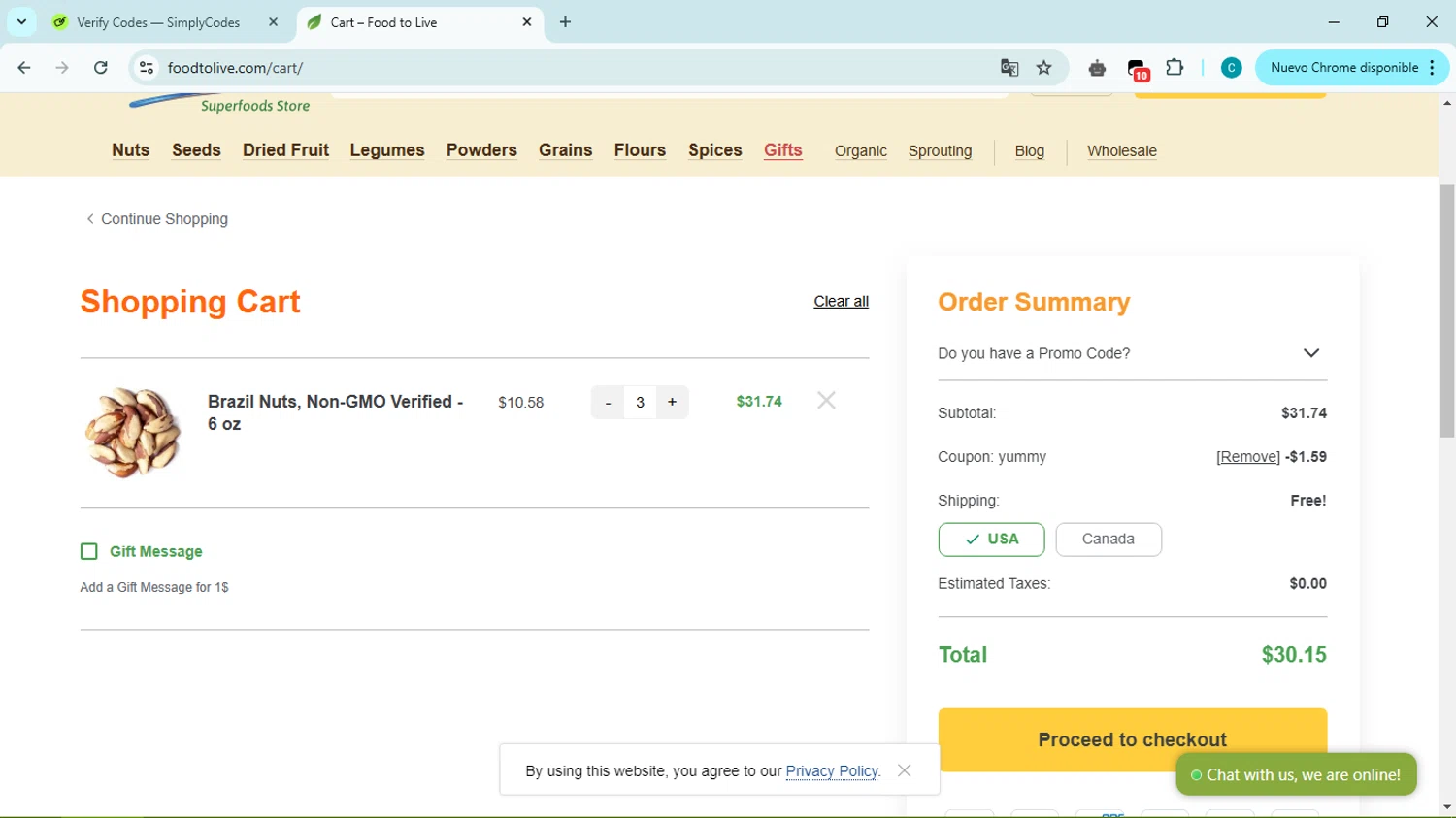1456x818 pixels.
Task: Open the Nuts menu
Action: click(131, 150)
